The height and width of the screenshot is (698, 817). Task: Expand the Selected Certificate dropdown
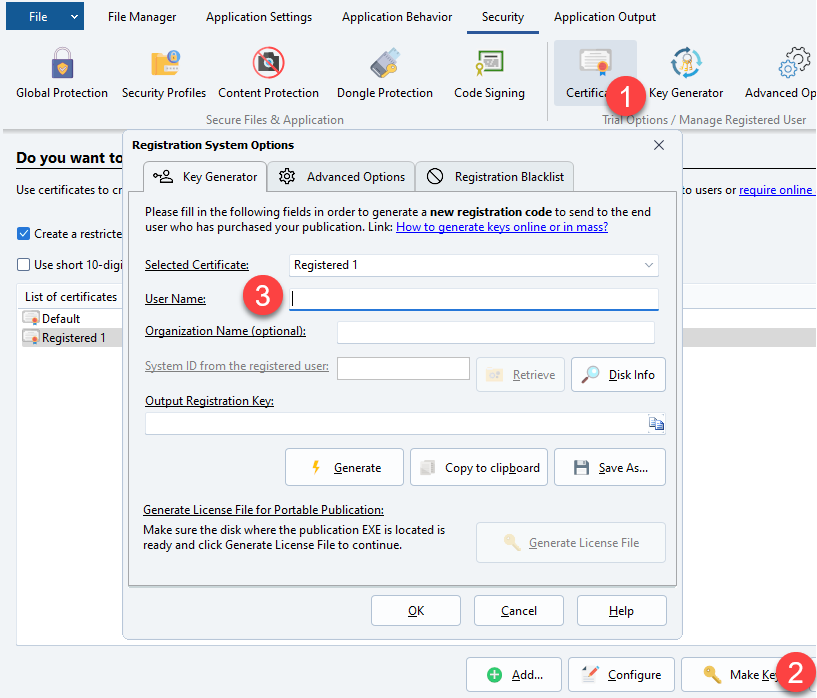pos(649,265)
